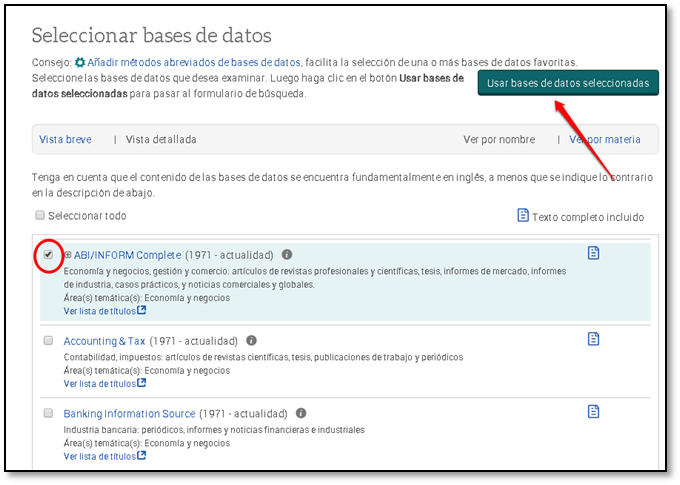Click full-text icon for Banking Information Source
Viewport: 680px width, 485px height.
593,411
